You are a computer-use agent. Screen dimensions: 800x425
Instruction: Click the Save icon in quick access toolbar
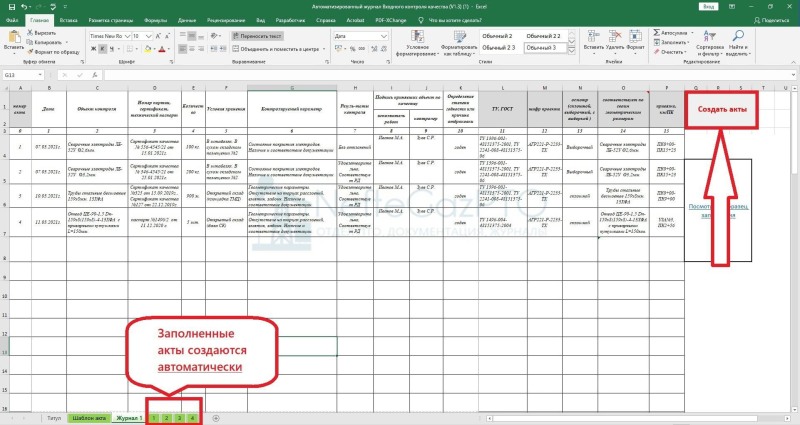coord(8,6)
